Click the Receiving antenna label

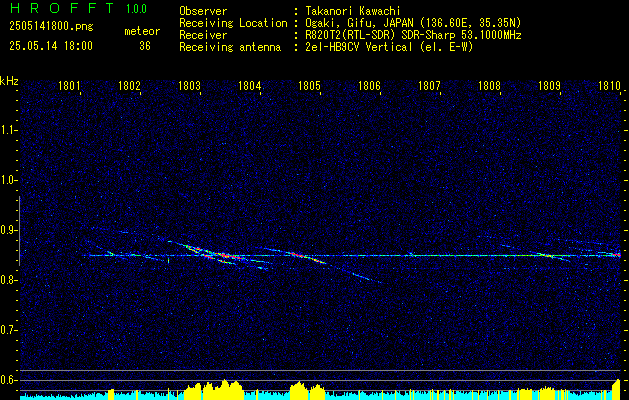pos(230,47)
